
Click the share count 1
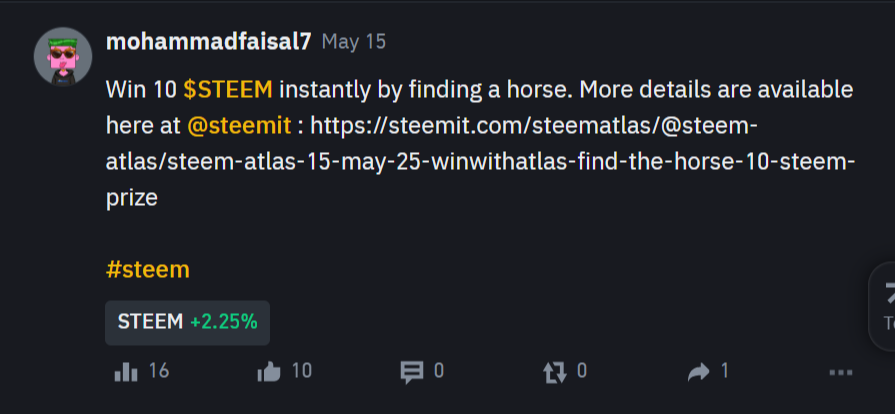[725, 372]
